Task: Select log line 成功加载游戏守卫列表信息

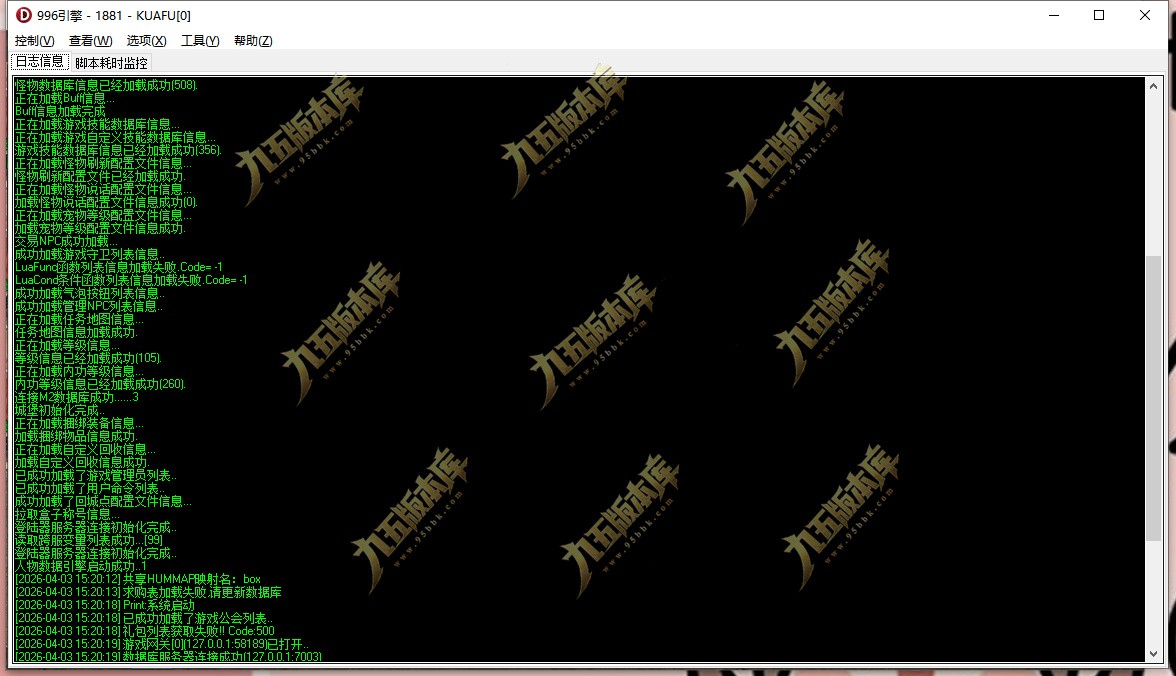Action: pyautogui.click(x=89, y=254)
